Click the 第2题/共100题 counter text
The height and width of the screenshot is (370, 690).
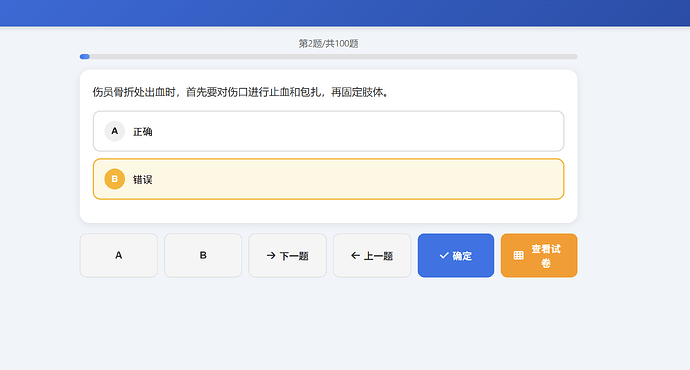click(x=328, y=44)
